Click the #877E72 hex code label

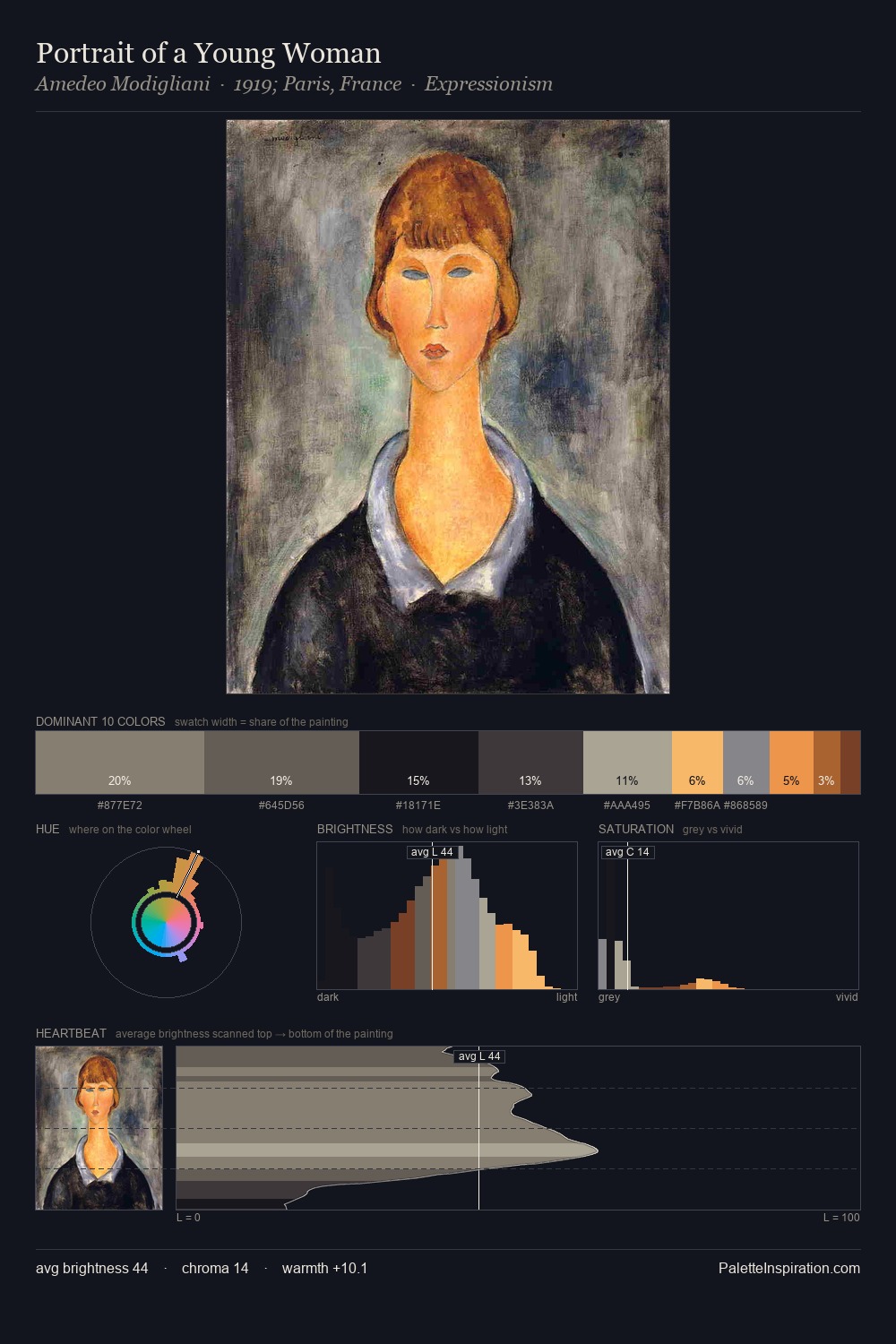(x=120, y=806)
